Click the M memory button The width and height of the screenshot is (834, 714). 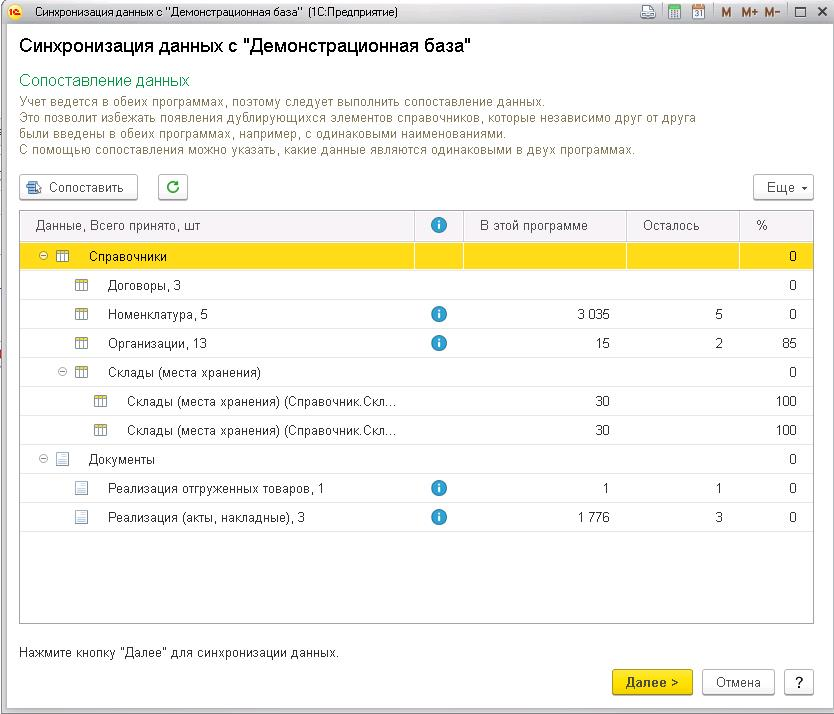tap(726, 12)
